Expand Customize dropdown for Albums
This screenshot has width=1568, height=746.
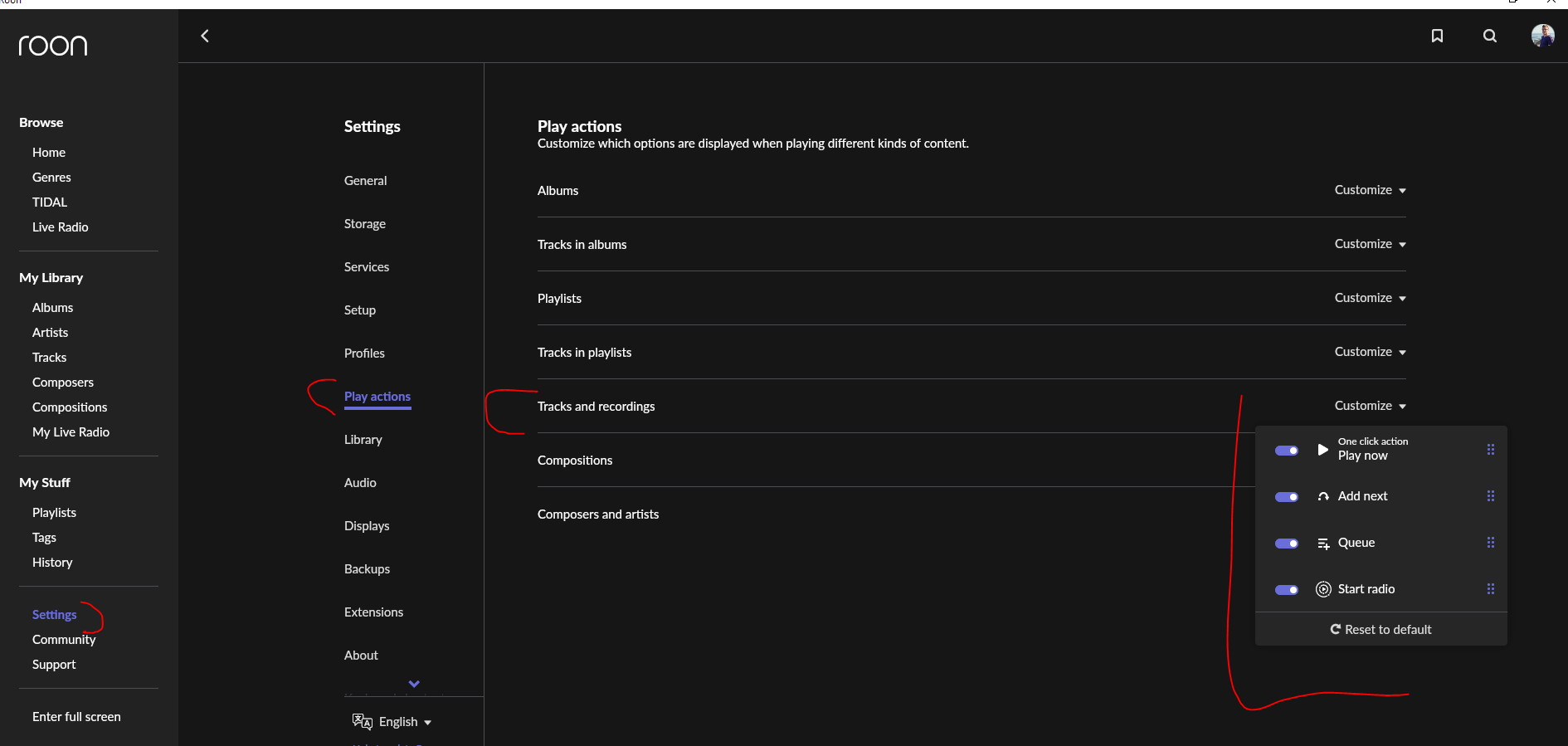coord(1370,190)
